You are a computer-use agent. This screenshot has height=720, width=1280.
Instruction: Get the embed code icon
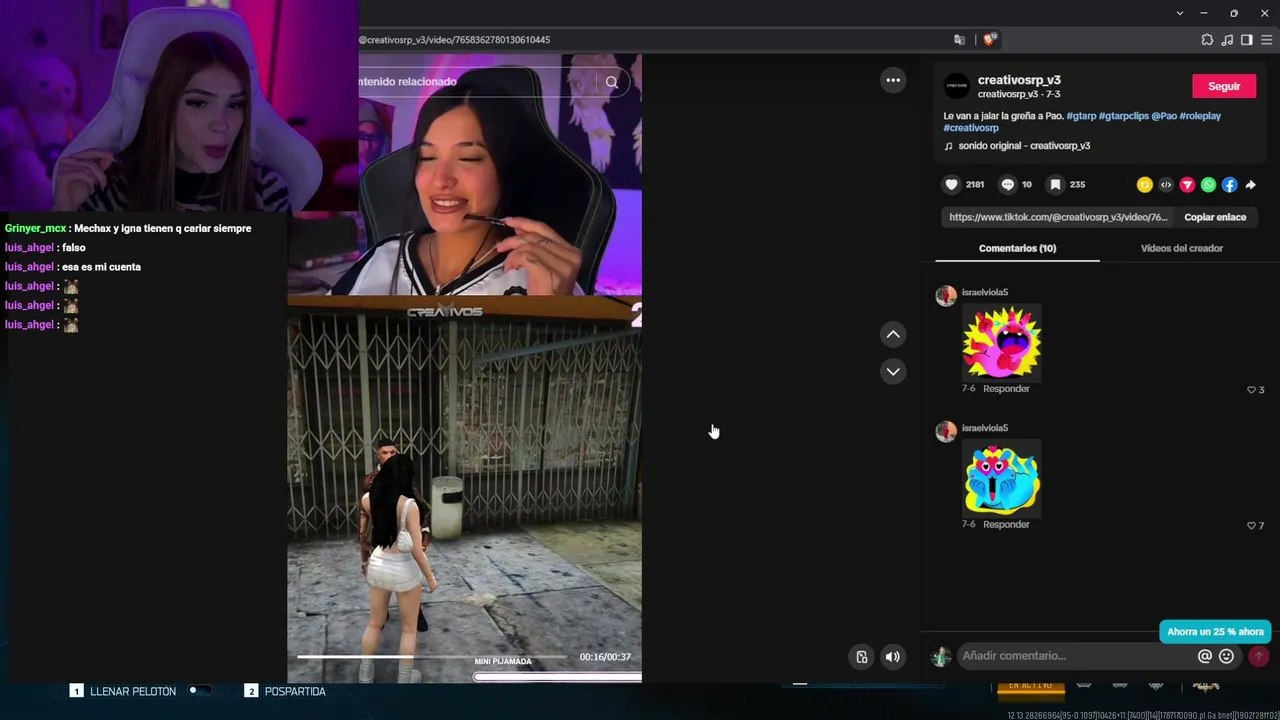point(1166,185)
